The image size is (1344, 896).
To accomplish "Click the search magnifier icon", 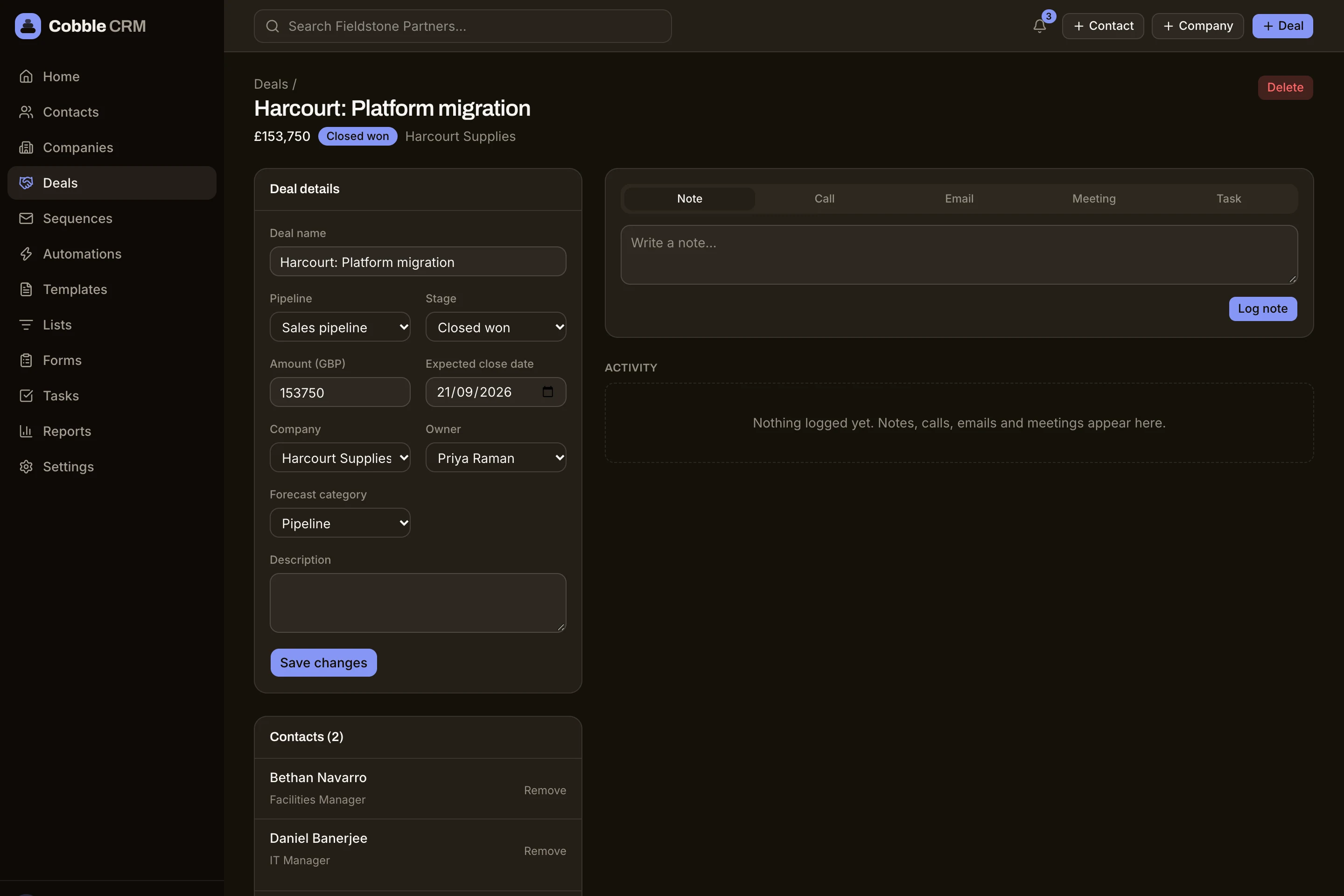I will (273, 26).
